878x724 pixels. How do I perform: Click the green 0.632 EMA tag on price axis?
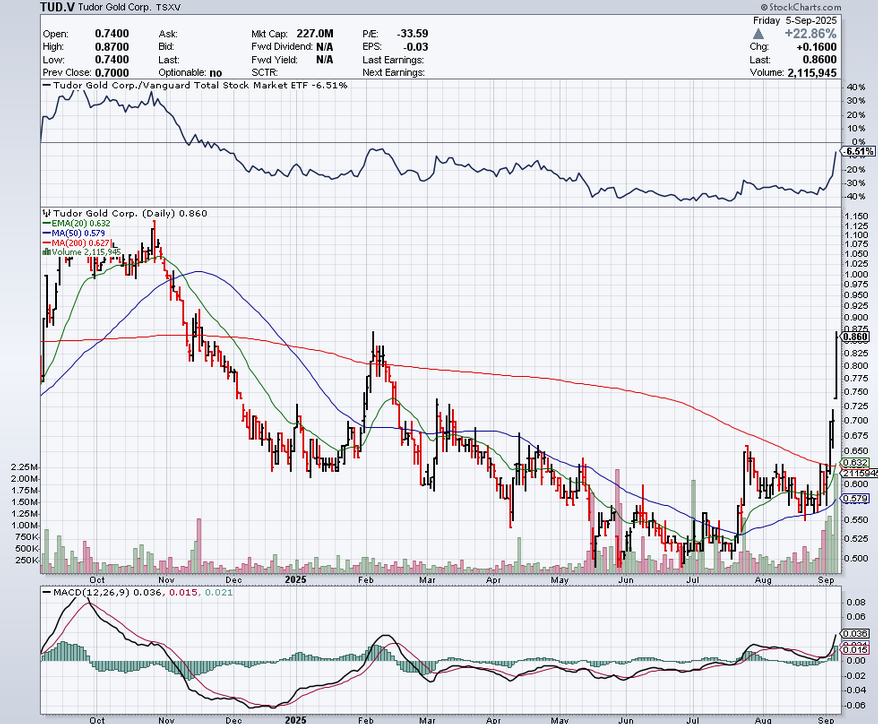pos(856,462)
